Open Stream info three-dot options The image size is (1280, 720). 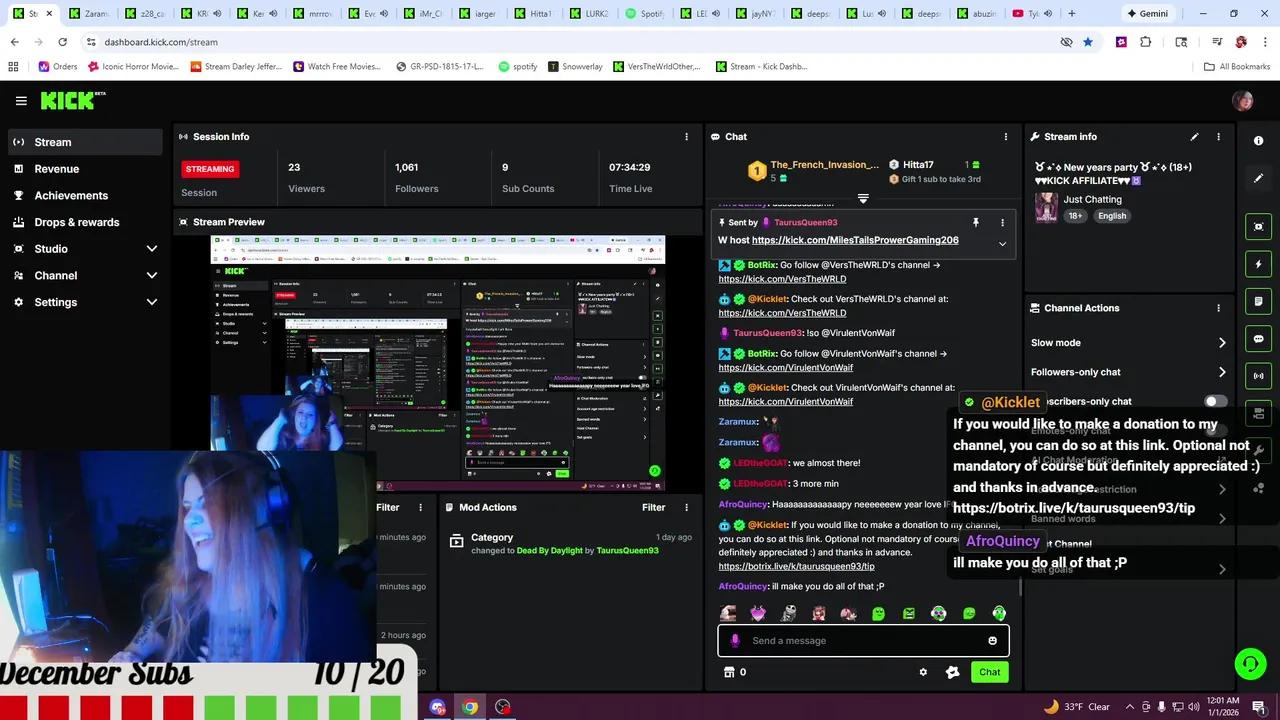1218,137
